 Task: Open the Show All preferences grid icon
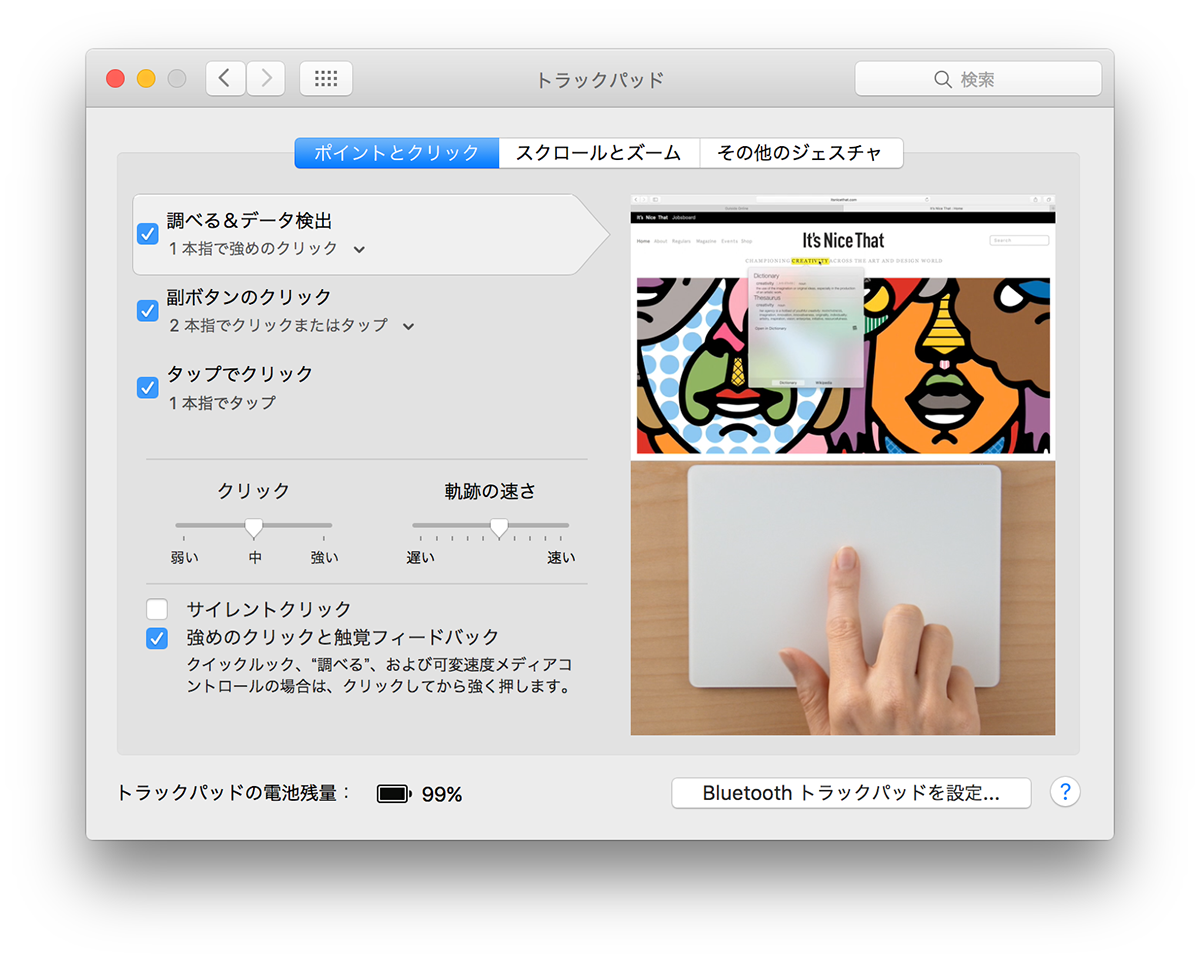[326, 78]
